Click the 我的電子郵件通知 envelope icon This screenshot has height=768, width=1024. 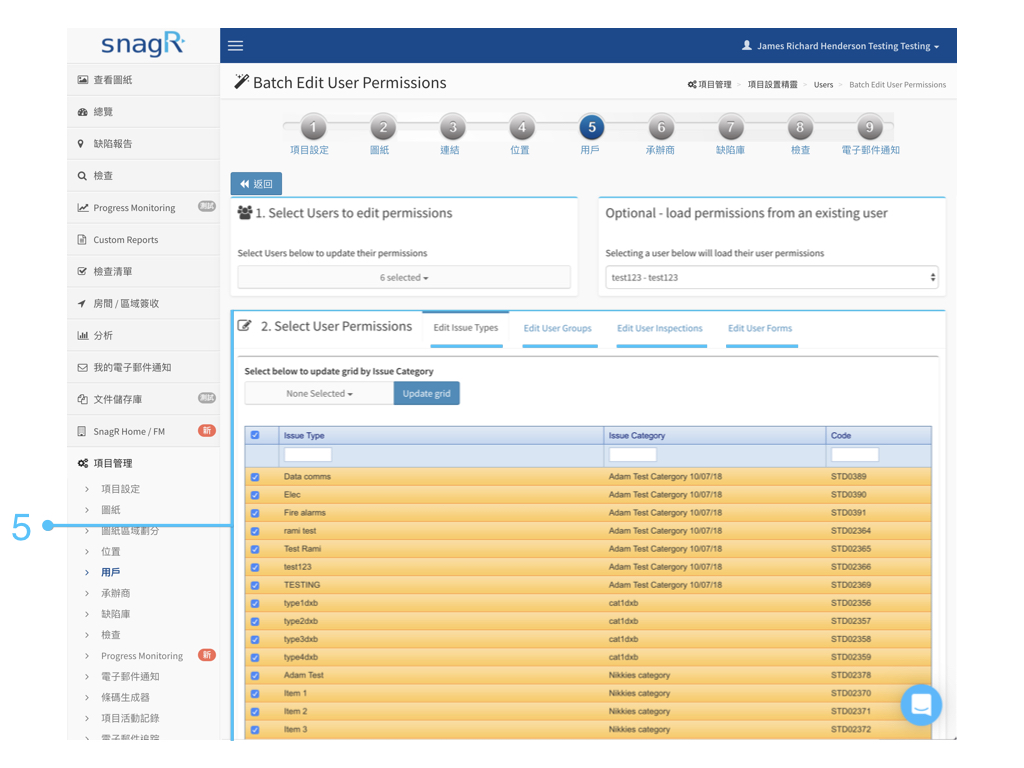tap(82, 367)
